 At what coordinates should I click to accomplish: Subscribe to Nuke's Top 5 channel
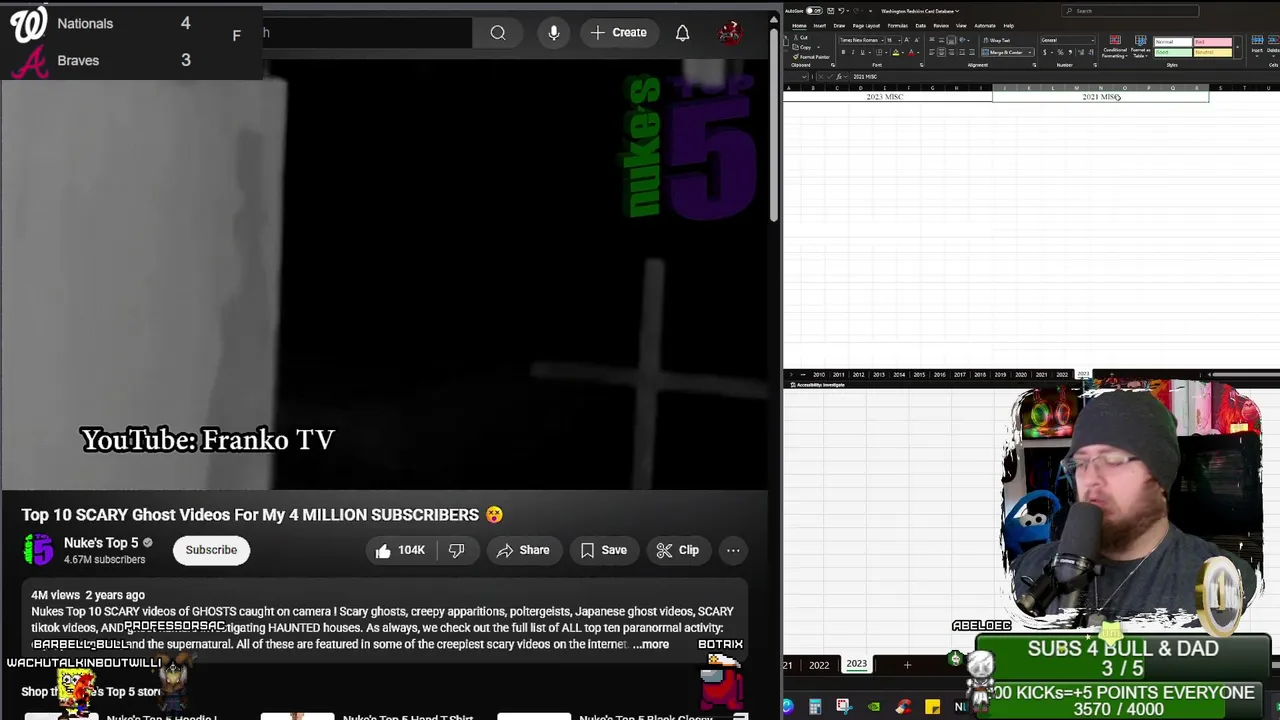[x=211, y=550]
